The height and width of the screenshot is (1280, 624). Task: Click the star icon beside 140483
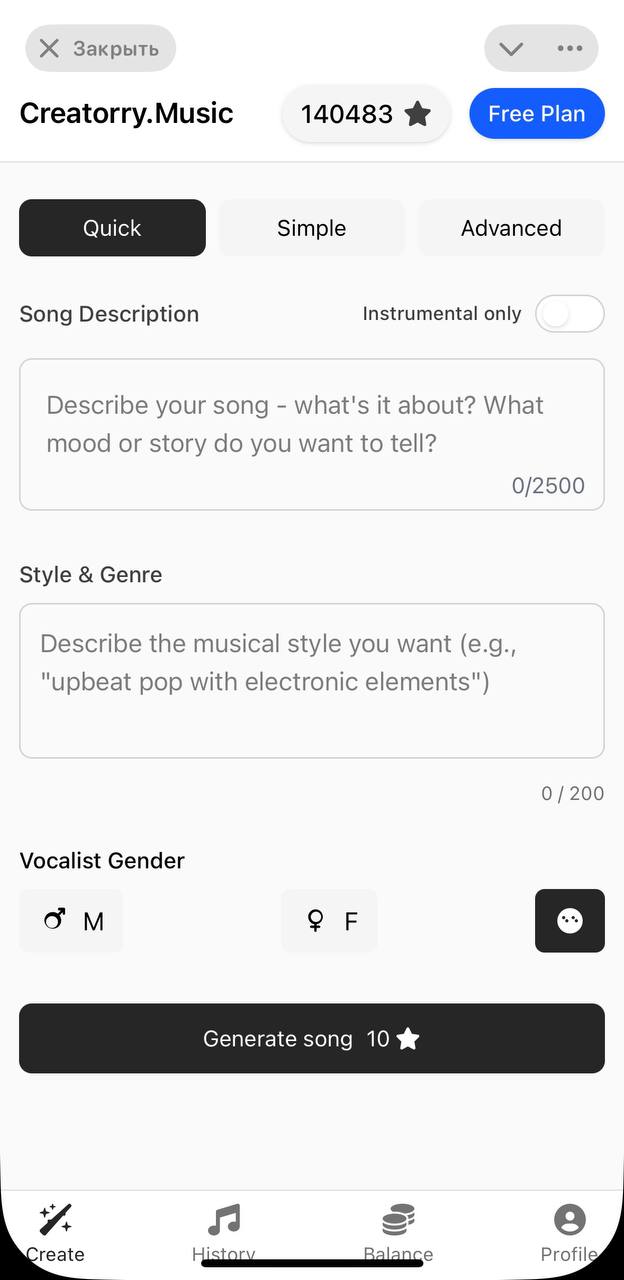click(418, 114)
